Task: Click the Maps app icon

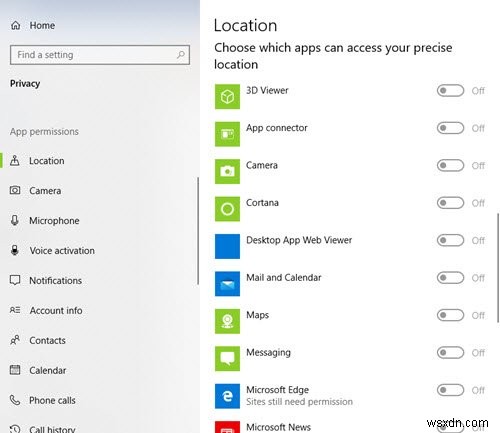Action: click(x=227, y=321)
